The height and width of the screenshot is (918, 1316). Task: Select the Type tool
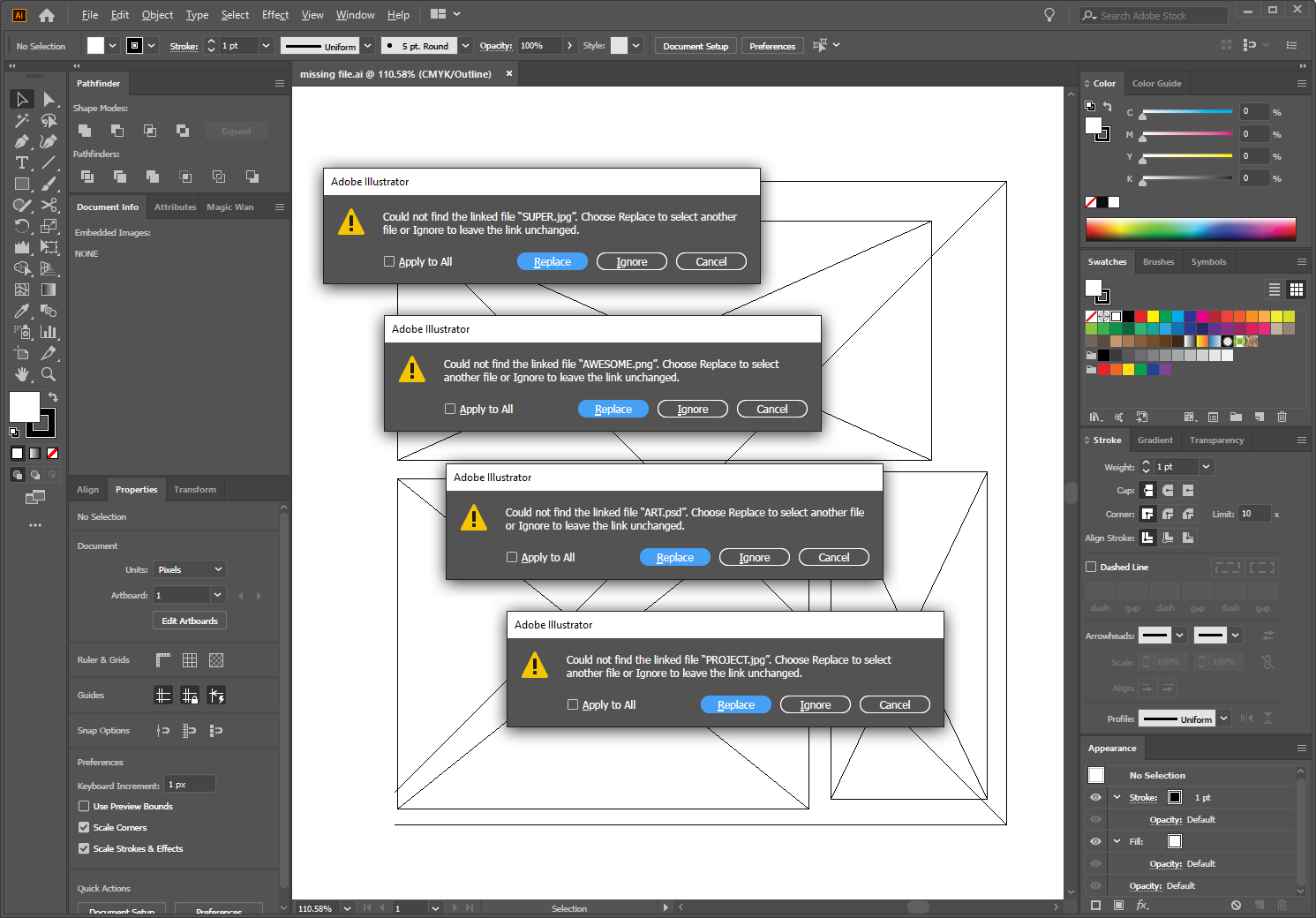point(22,162)
